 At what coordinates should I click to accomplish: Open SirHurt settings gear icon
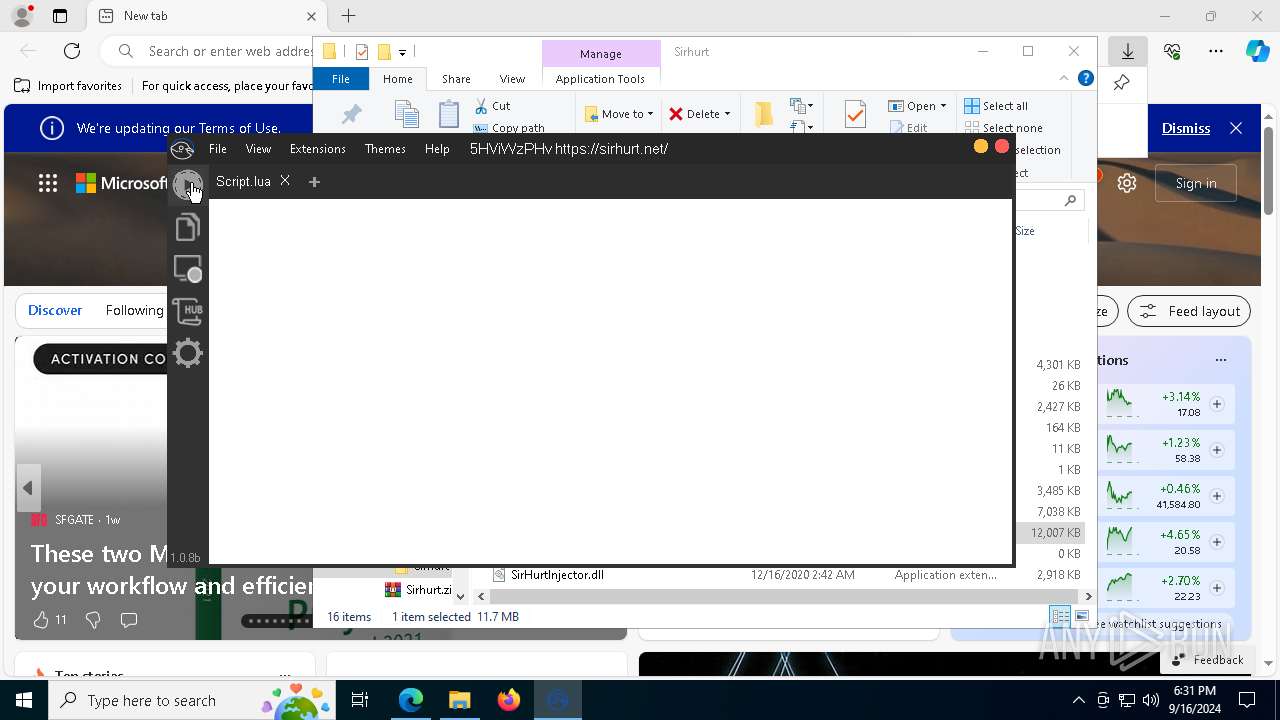188,353
